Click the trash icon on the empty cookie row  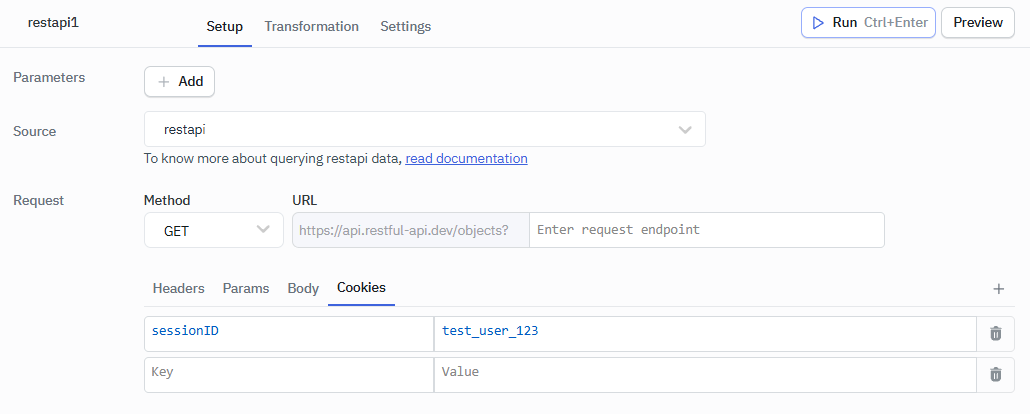995,374
